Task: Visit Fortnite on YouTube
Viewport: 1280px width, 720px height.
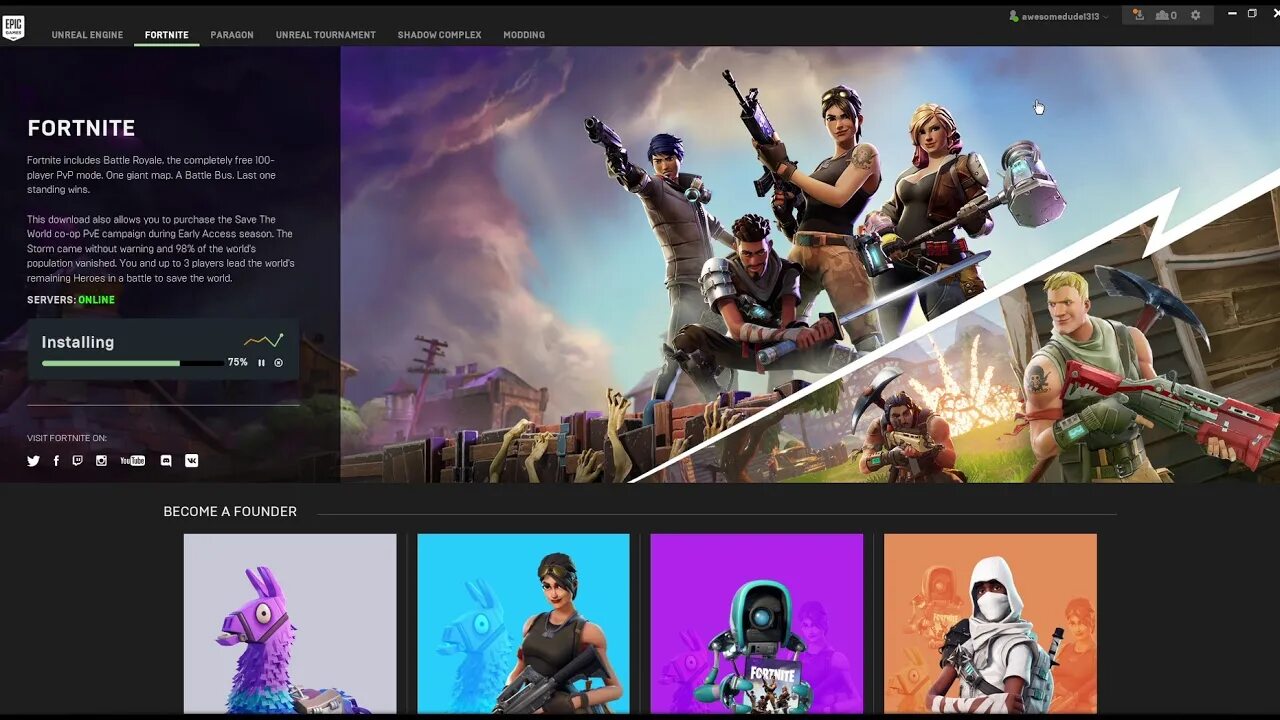Action: tap(132, 461)
